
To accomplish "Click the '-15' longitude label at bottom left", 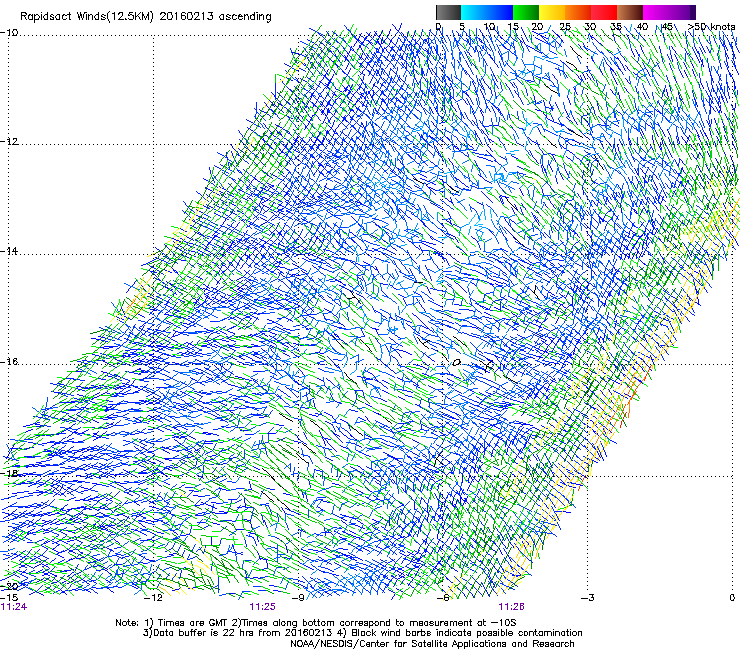I will coord(9,598).
